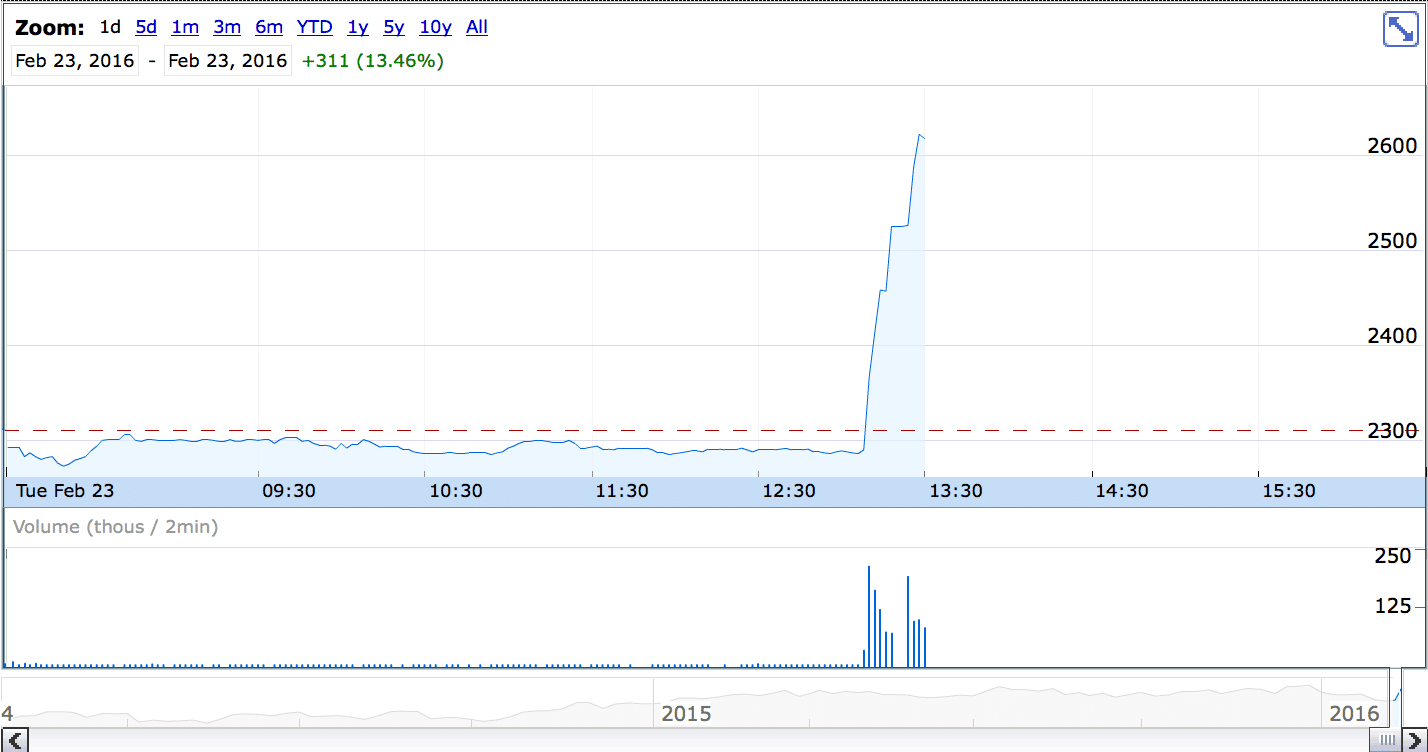Viewport: 1428px width, 752px height.
Task: Switch zoom to 1m
Action: (185, 28)
